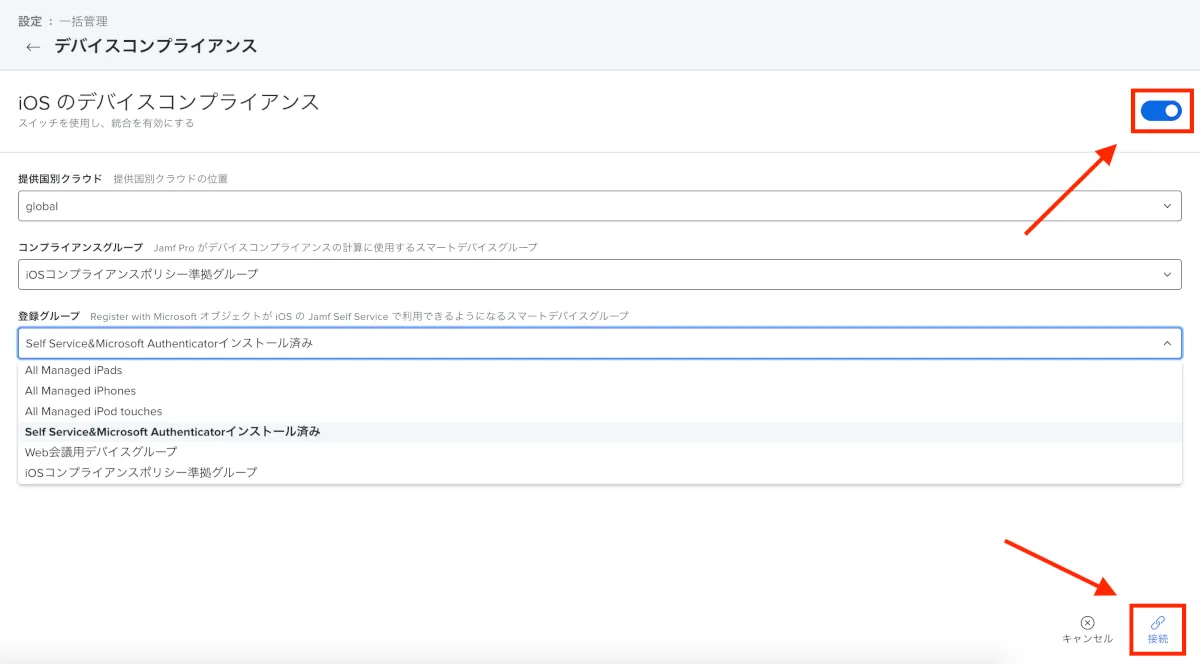Select Self Service&Microsoft Authenticator list option
1200x664 pixels.
(173, 431)
